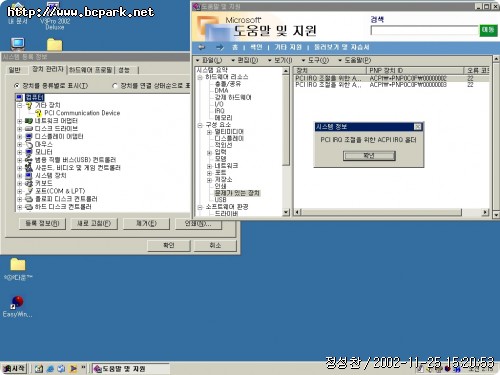This screenshot has height=375, width=500.
Task: Click the 시스템 장치 device icon
Action: point(29,176)
